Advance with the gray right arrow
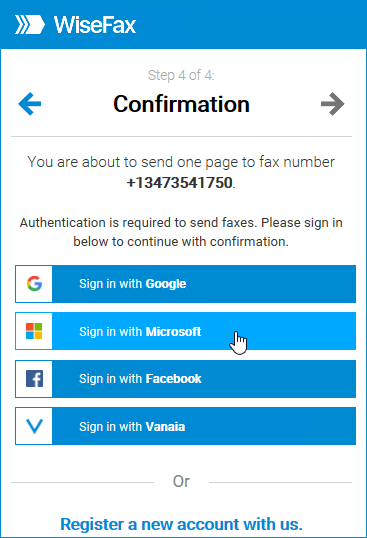This screenshot has height=538, width=367. (332, 104)
